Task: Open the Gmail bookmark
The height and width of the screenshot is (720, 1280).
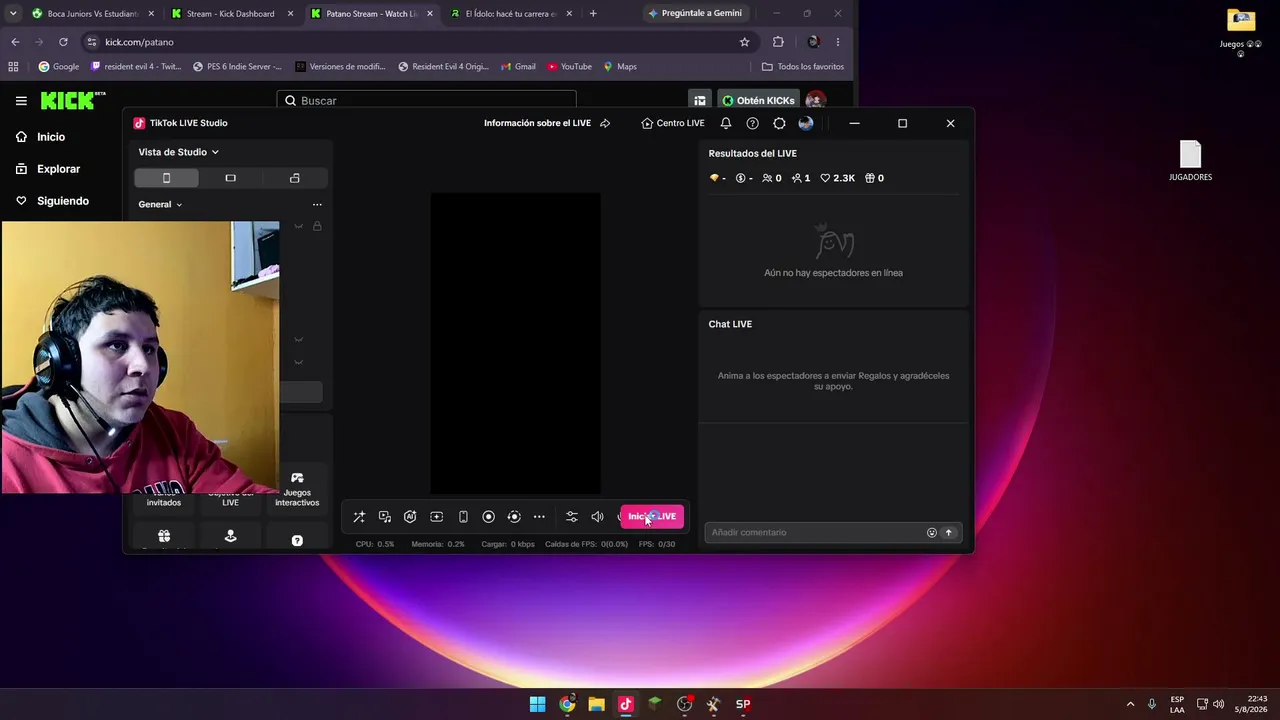Action: tap(518, 67)
